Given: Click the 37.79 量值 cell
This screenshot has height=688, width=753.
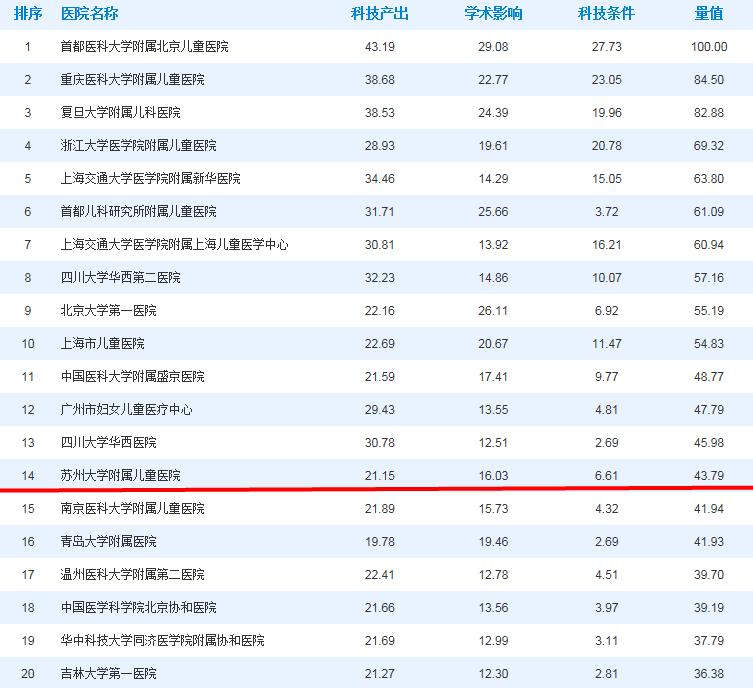Looking at the screenshot, I should click(709, 640).
